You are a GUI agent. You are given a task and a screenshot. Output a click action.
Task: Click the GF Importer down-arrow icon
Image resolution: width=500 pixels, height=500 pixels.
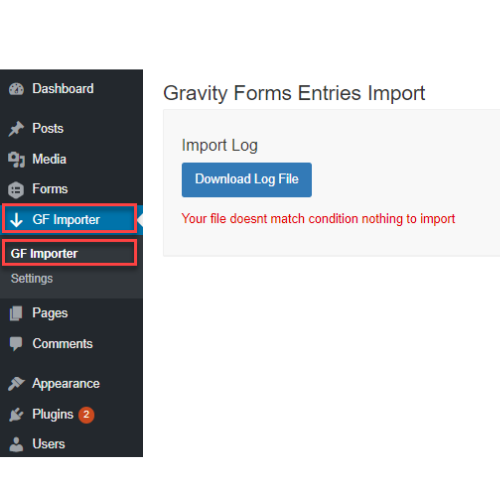16,220
